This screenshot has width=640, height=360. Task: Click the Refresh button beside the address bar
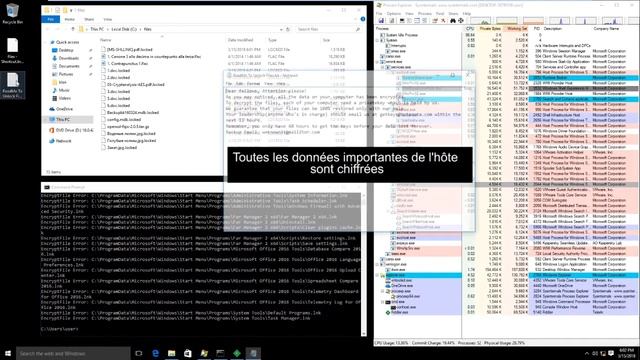[288, 29]
